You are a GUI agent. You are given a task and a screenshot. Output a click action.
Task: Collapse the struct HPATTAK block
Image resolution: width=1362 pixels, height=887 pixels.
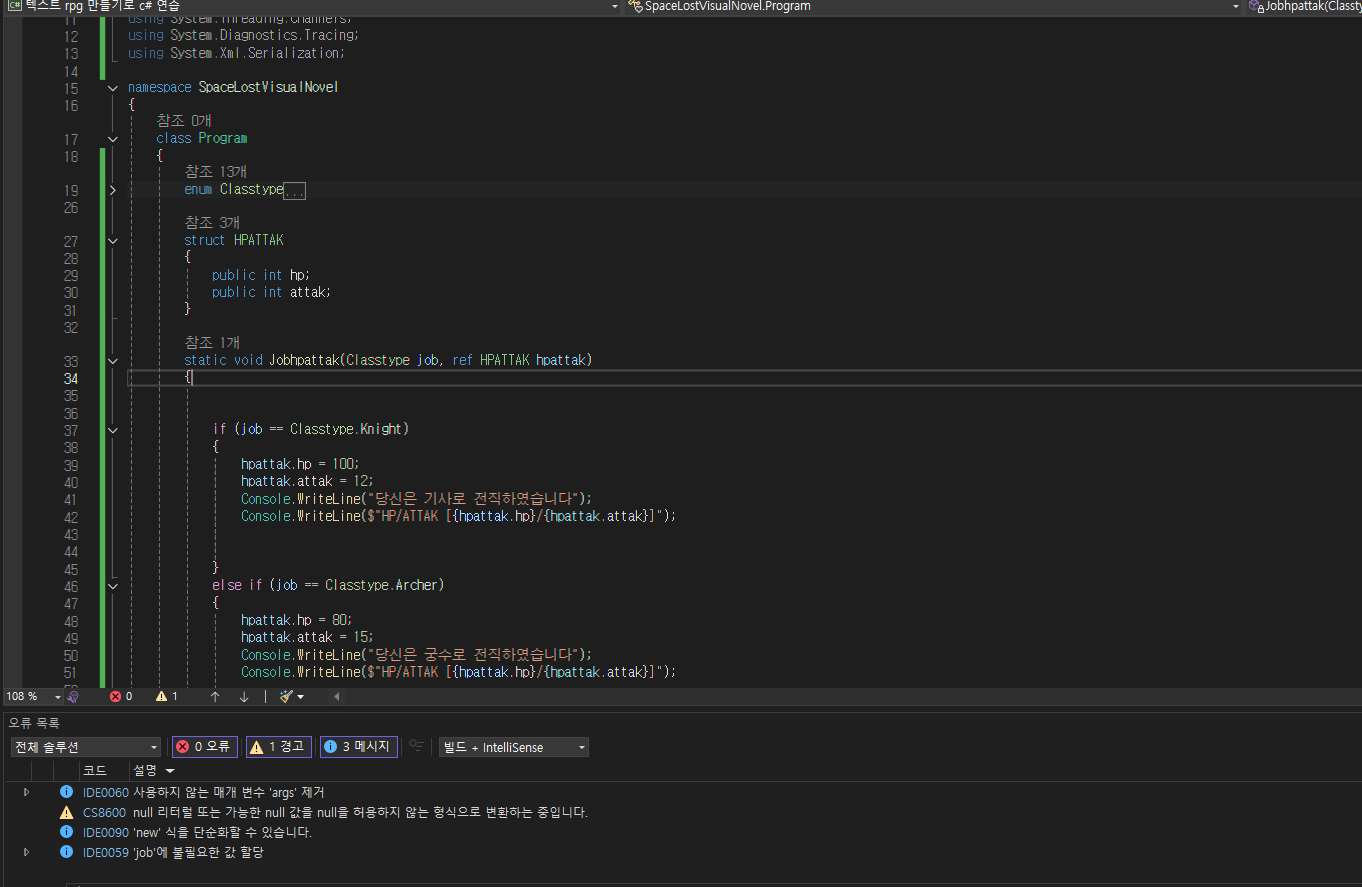point(113,241)
